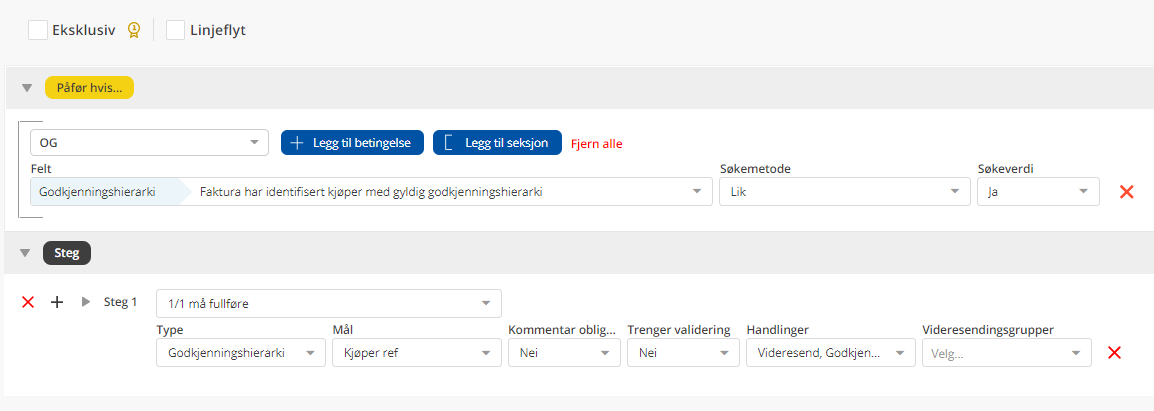Open the Type dropdown with Godkjenningshierarki
Image resolution: width=1154 pixels, height=411 pixels.
coord(240,353)
